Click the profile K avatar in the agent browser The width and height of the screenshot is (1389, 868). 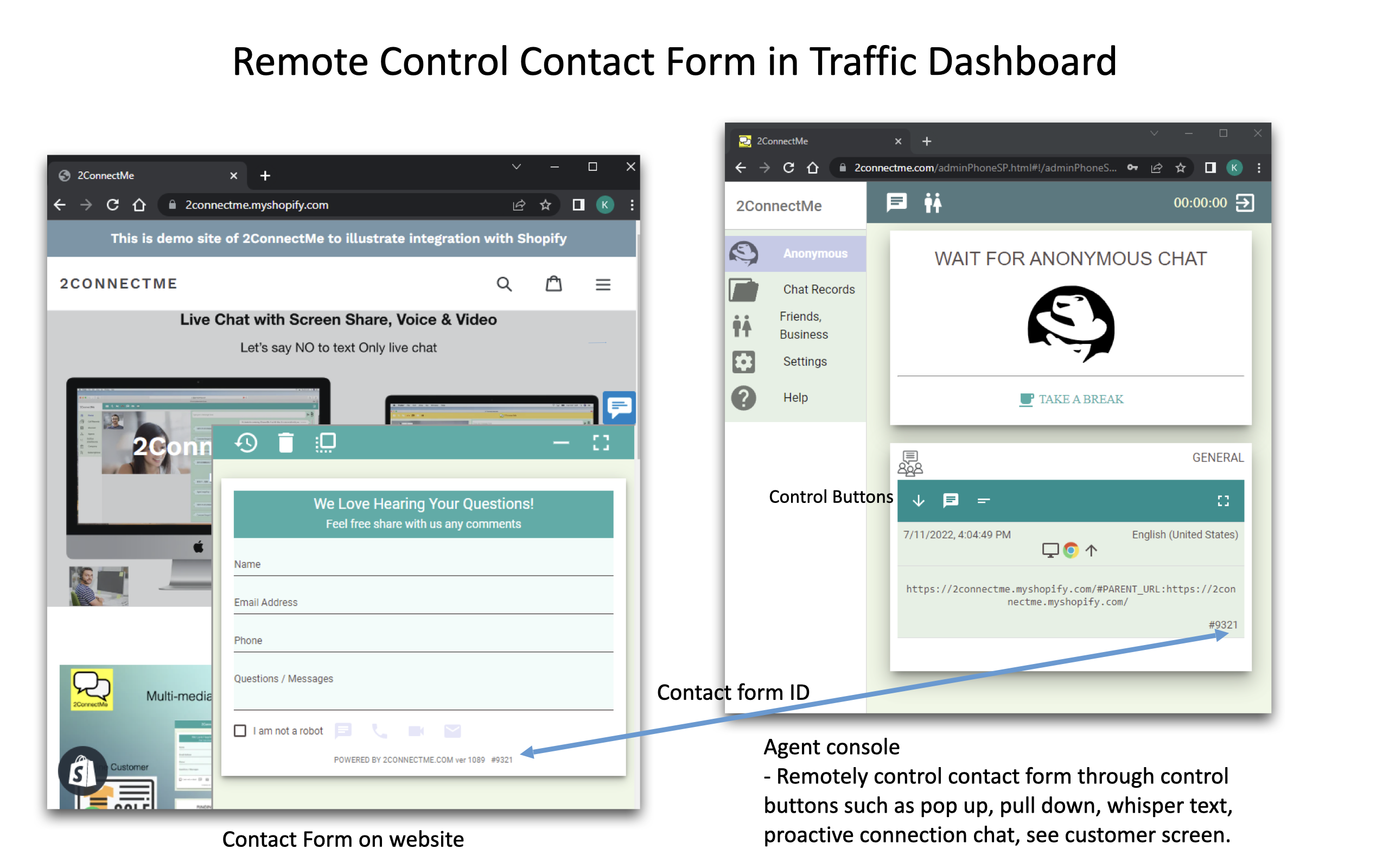point(1234,168)
